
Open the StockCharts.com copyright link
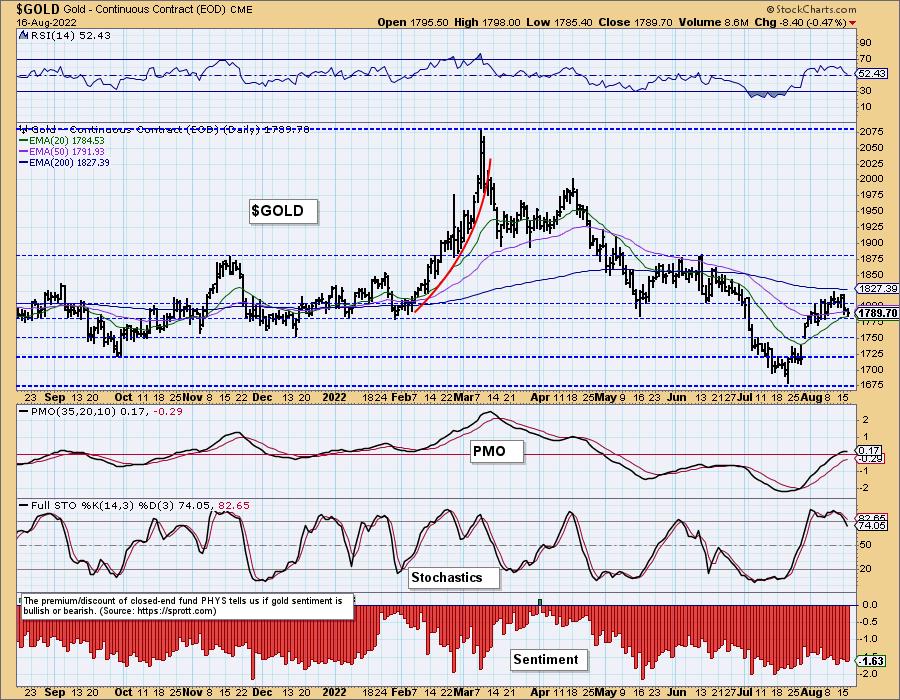(x=812, y=9)
